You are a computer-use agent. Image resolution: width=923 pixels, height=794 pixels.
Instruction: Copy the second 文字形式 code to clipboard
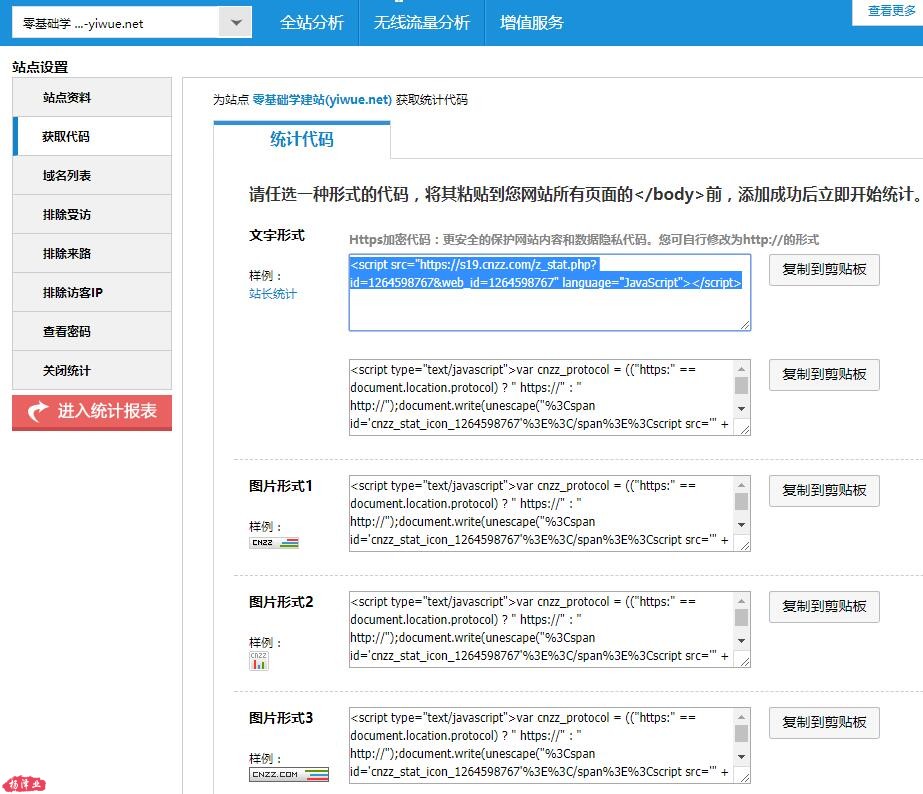[824, 374]
